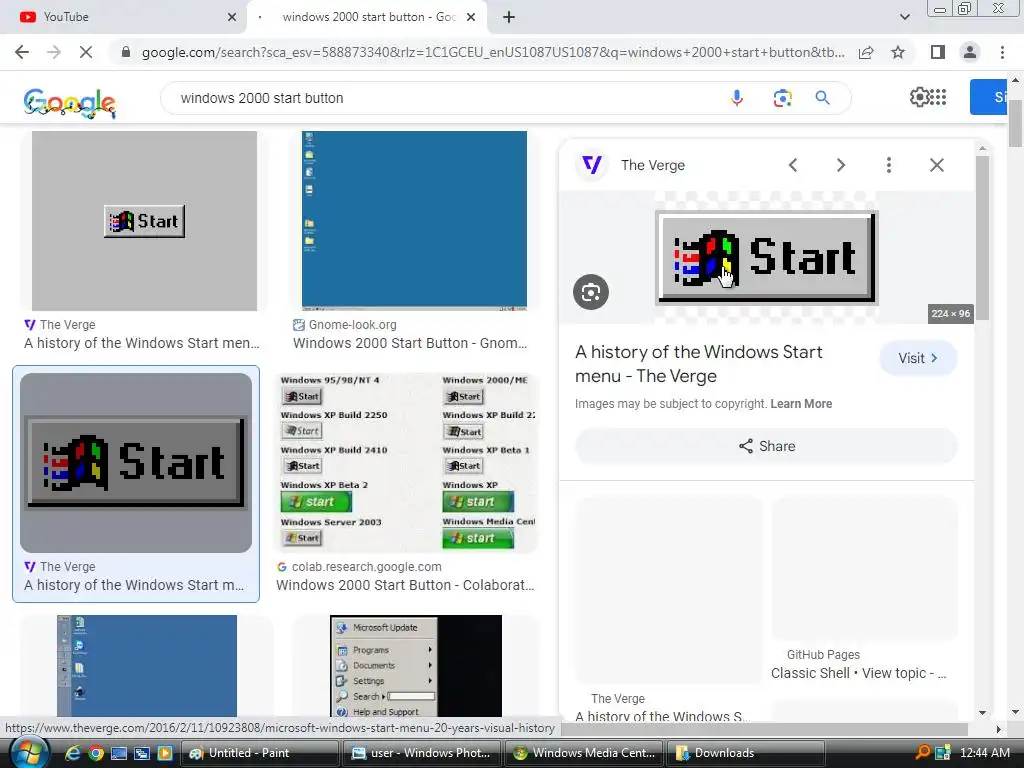1024x768 pixels.
Task: Close the YouTube tab
Action: coord(232,17)
